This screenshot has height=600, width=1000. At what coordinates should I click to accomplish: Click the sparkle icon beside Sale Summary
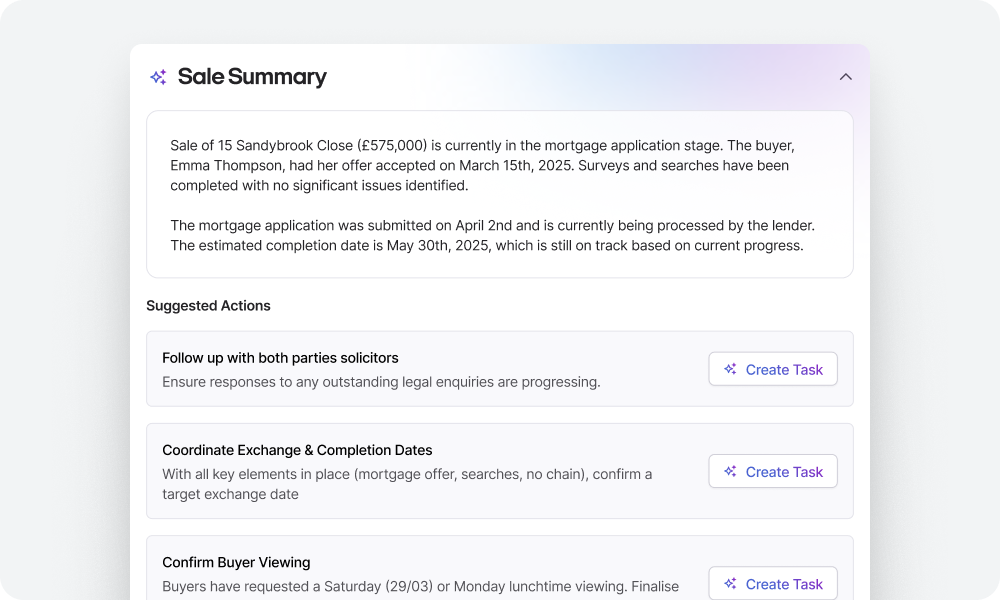[x=158, y=77]
